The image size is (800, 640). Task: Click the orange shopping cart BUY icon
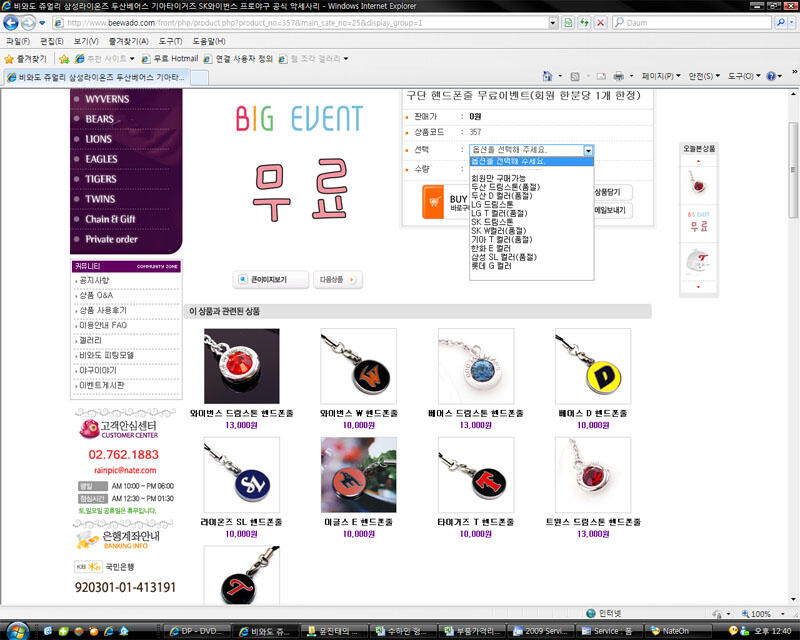(x=433, y=202)
